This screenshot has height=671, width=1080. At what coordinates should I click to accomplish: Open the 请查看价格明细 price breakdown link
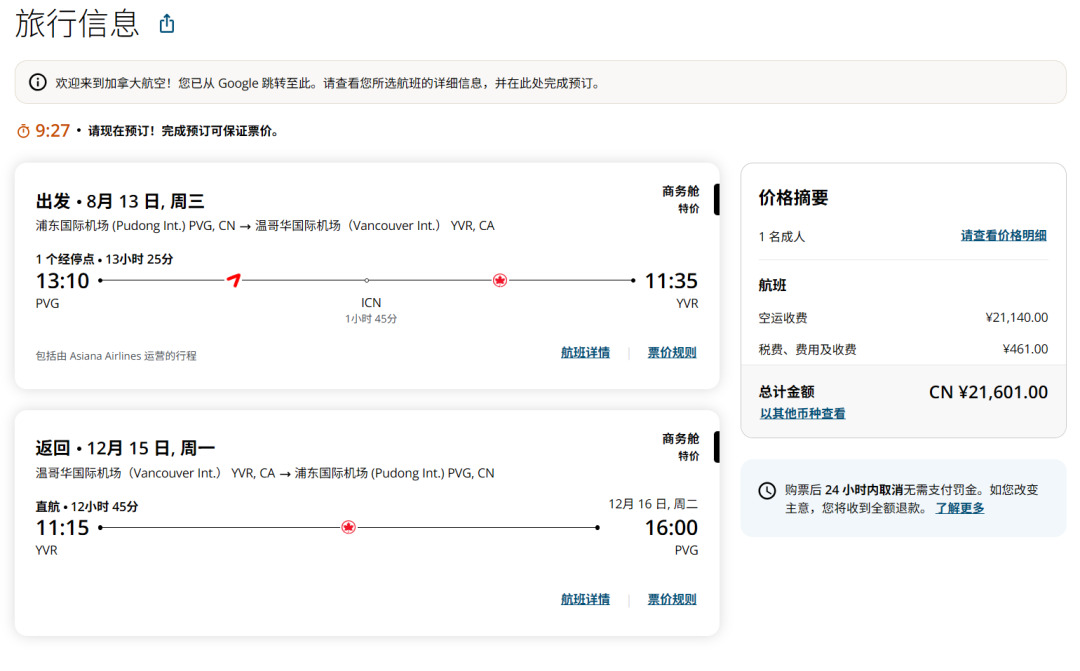point(1003,236)
